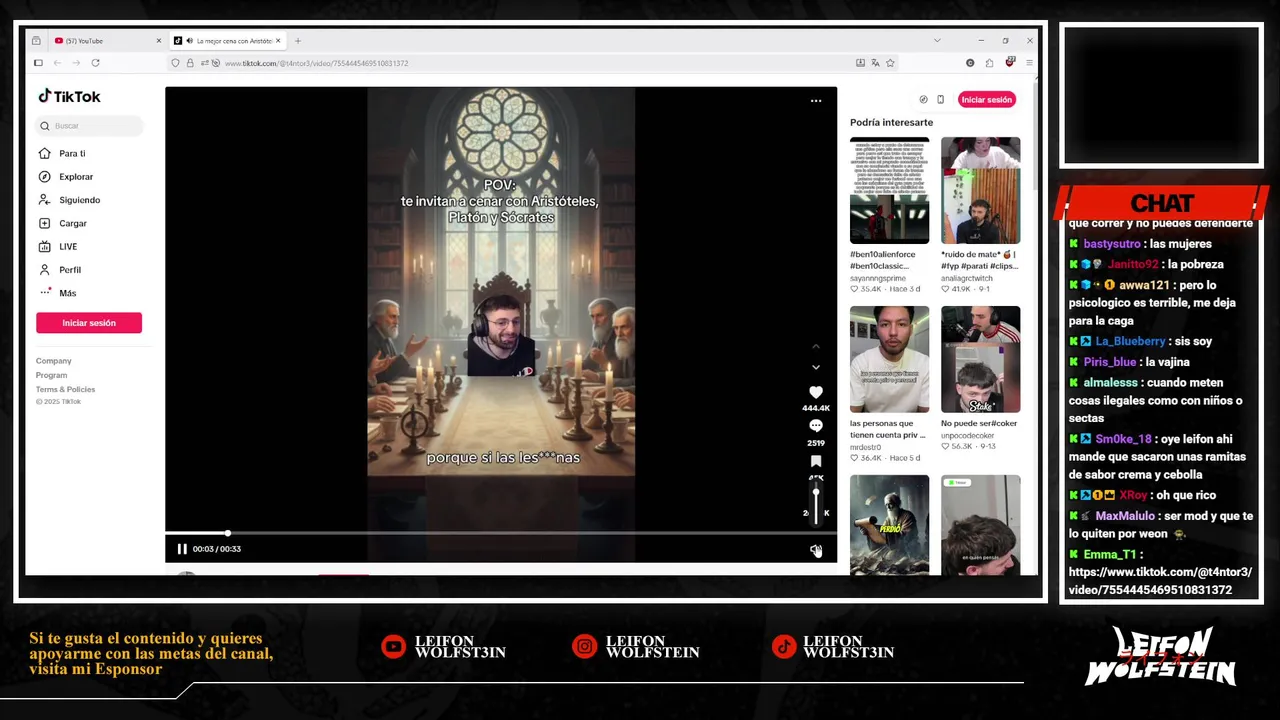Click the translate page icon
This screenshot has width=1280, height=720.
[x=875, y=63]
